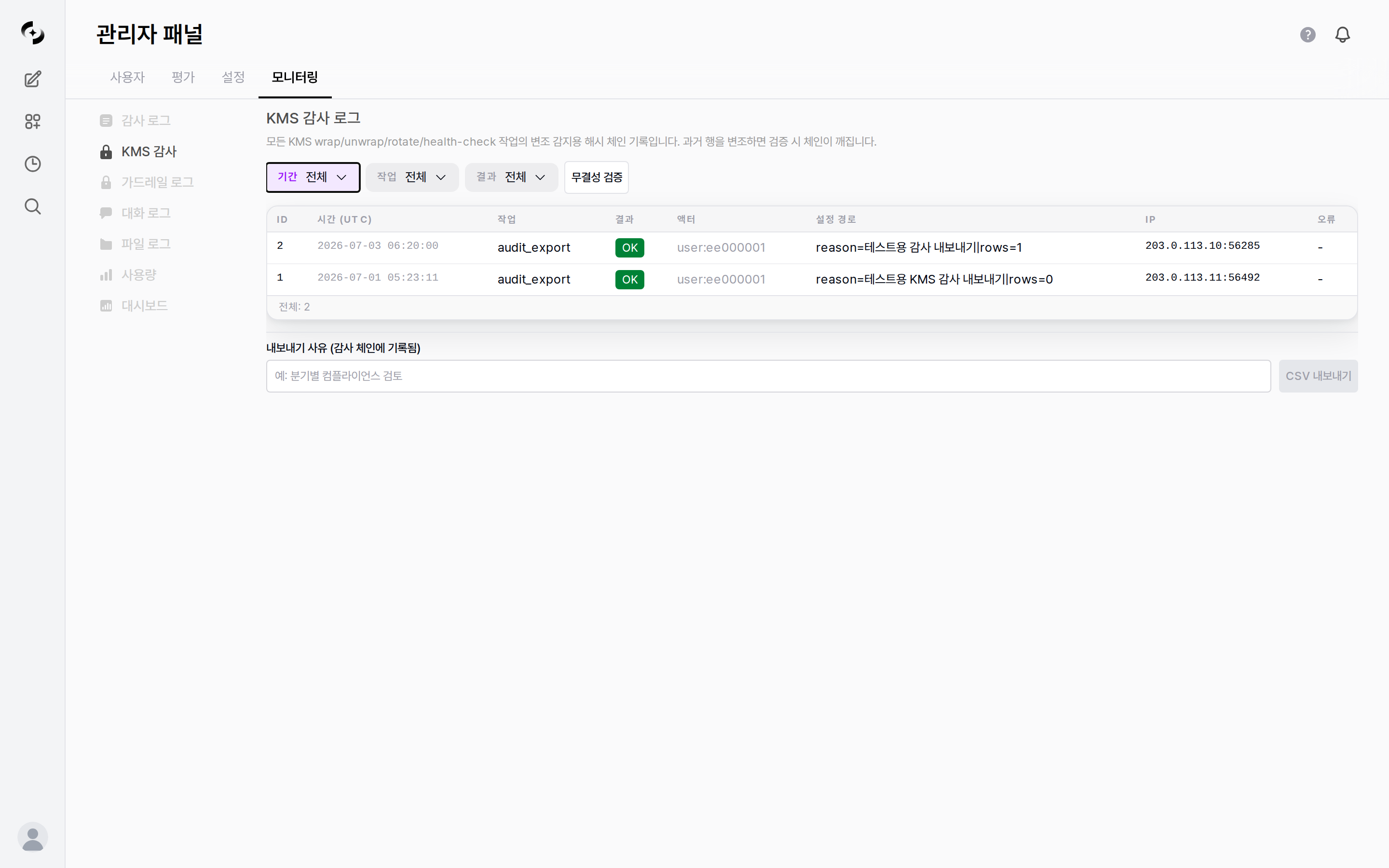
Task: Click the 감사 로그 list icon
Action: pyautogui.click(x=106, y=121)
